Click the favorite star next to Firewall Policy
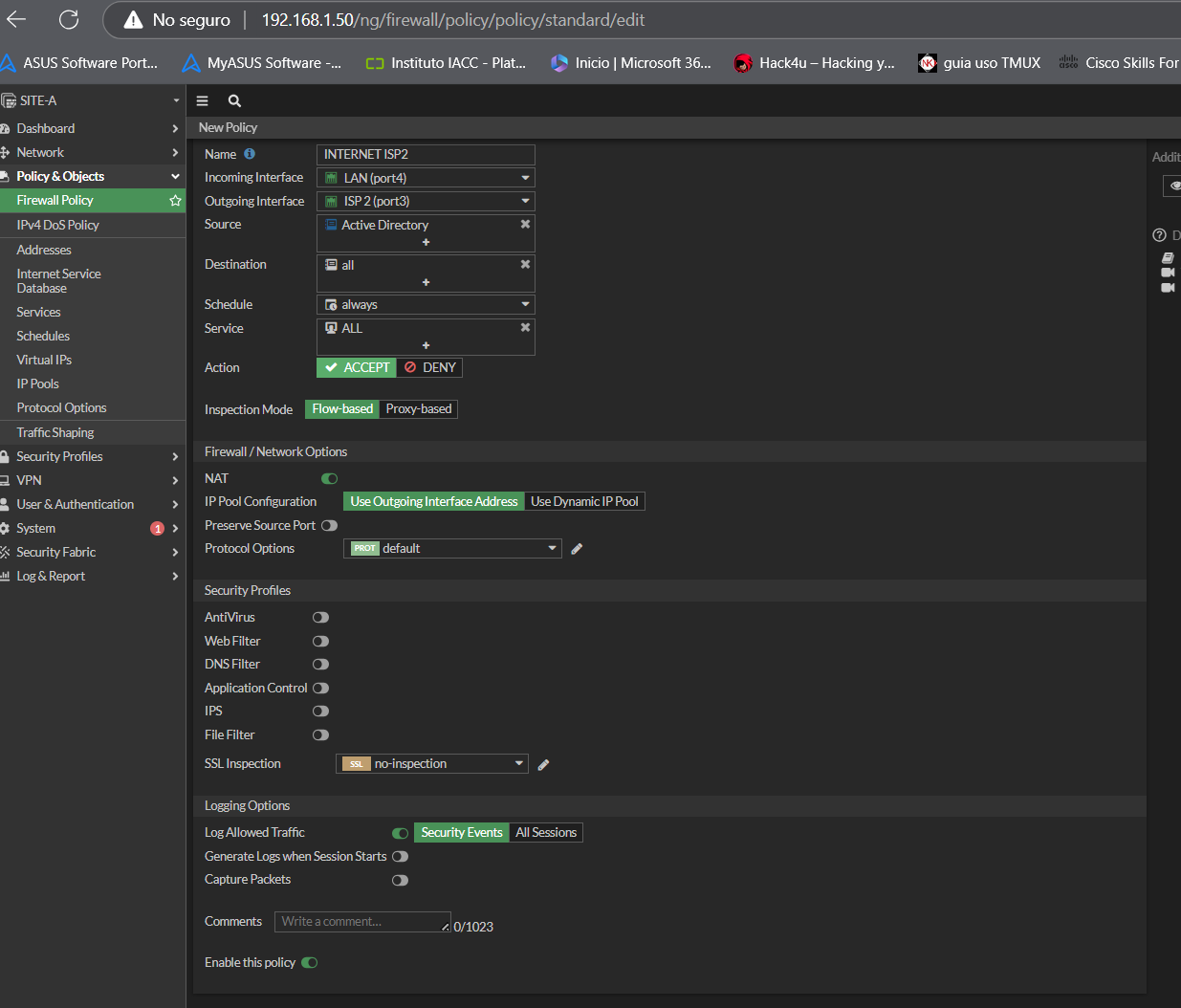 tap(175, 201)
